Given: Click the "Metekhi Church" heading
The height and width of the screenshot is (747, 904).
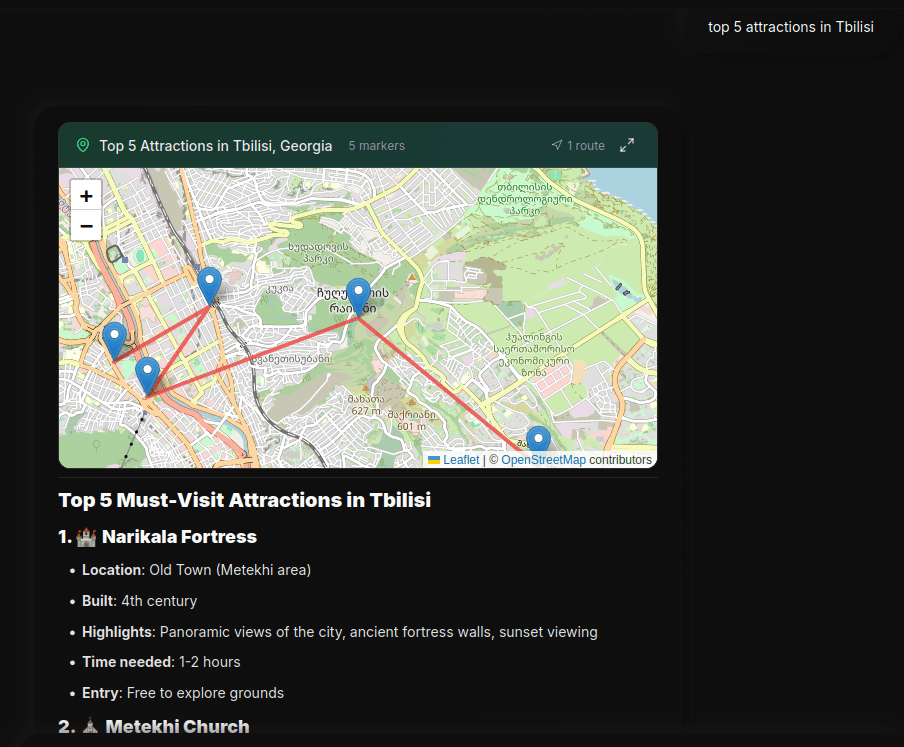Looking at the screenshot, I should (177, 727).
